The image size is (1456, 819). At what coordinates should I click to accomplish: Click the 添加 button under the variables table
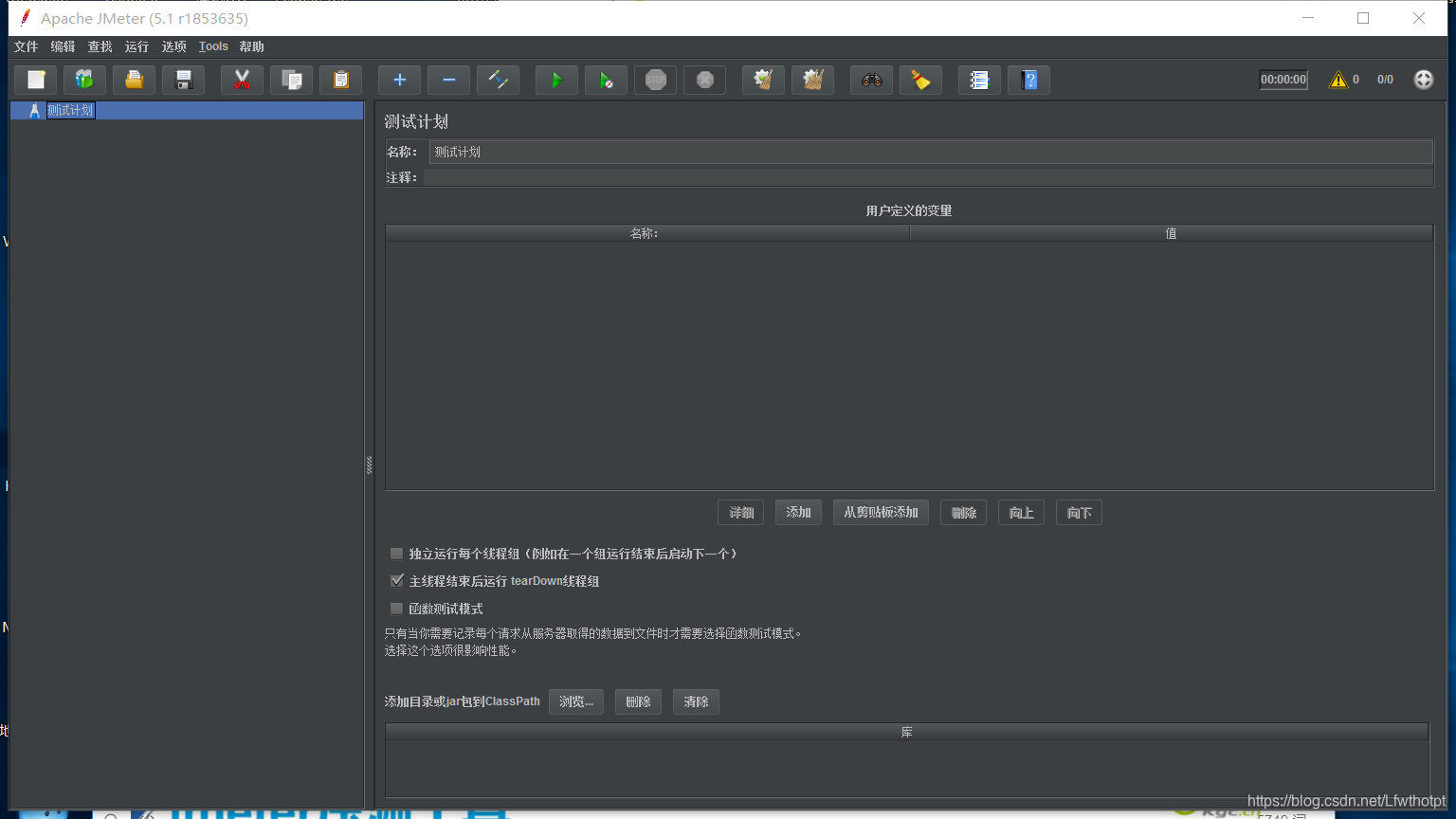(799, 513)
